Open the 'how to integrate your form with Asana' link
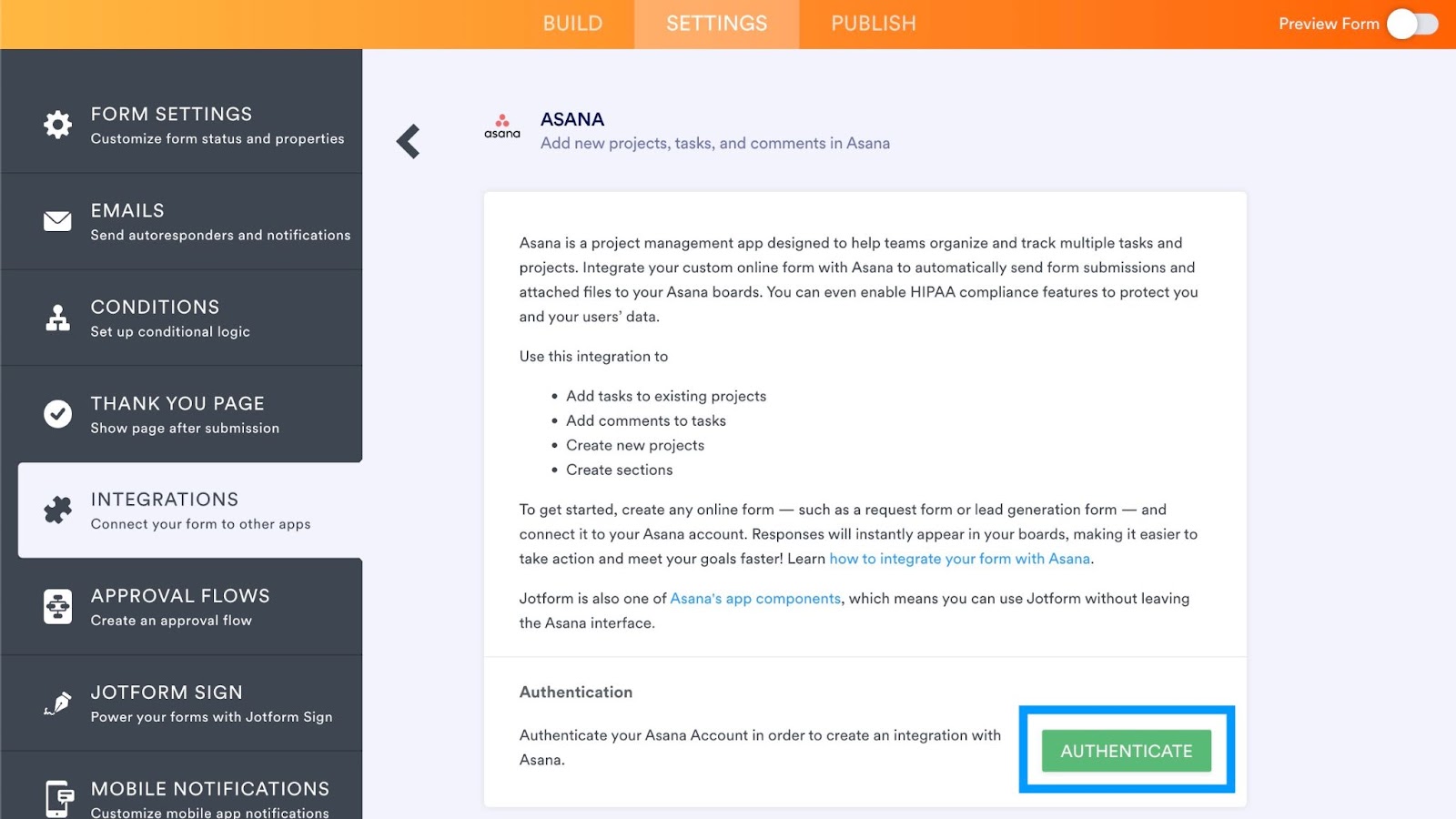This screenshot has height=819, width=1456. point(959,559)
